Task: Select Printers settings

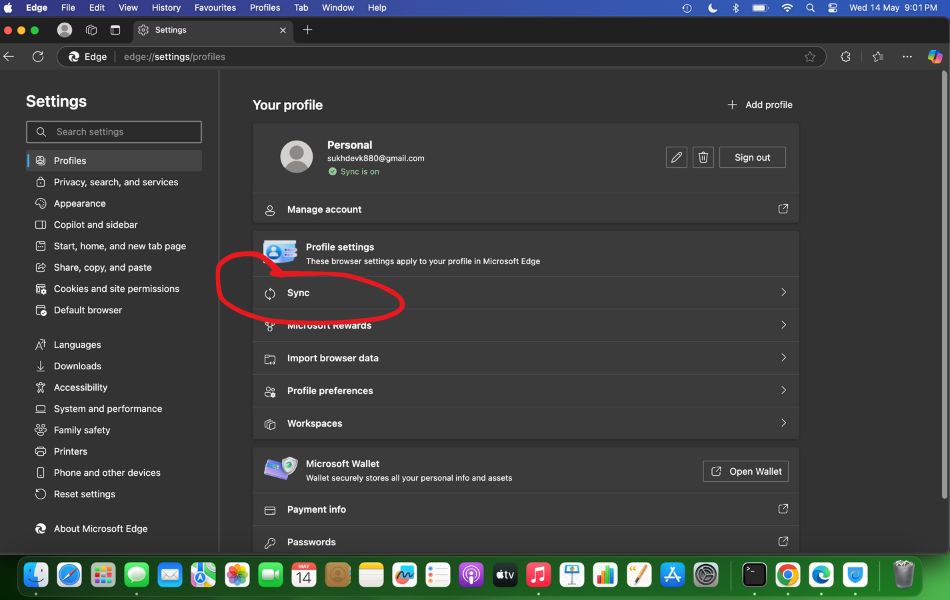Action: [x=114, y=452]
